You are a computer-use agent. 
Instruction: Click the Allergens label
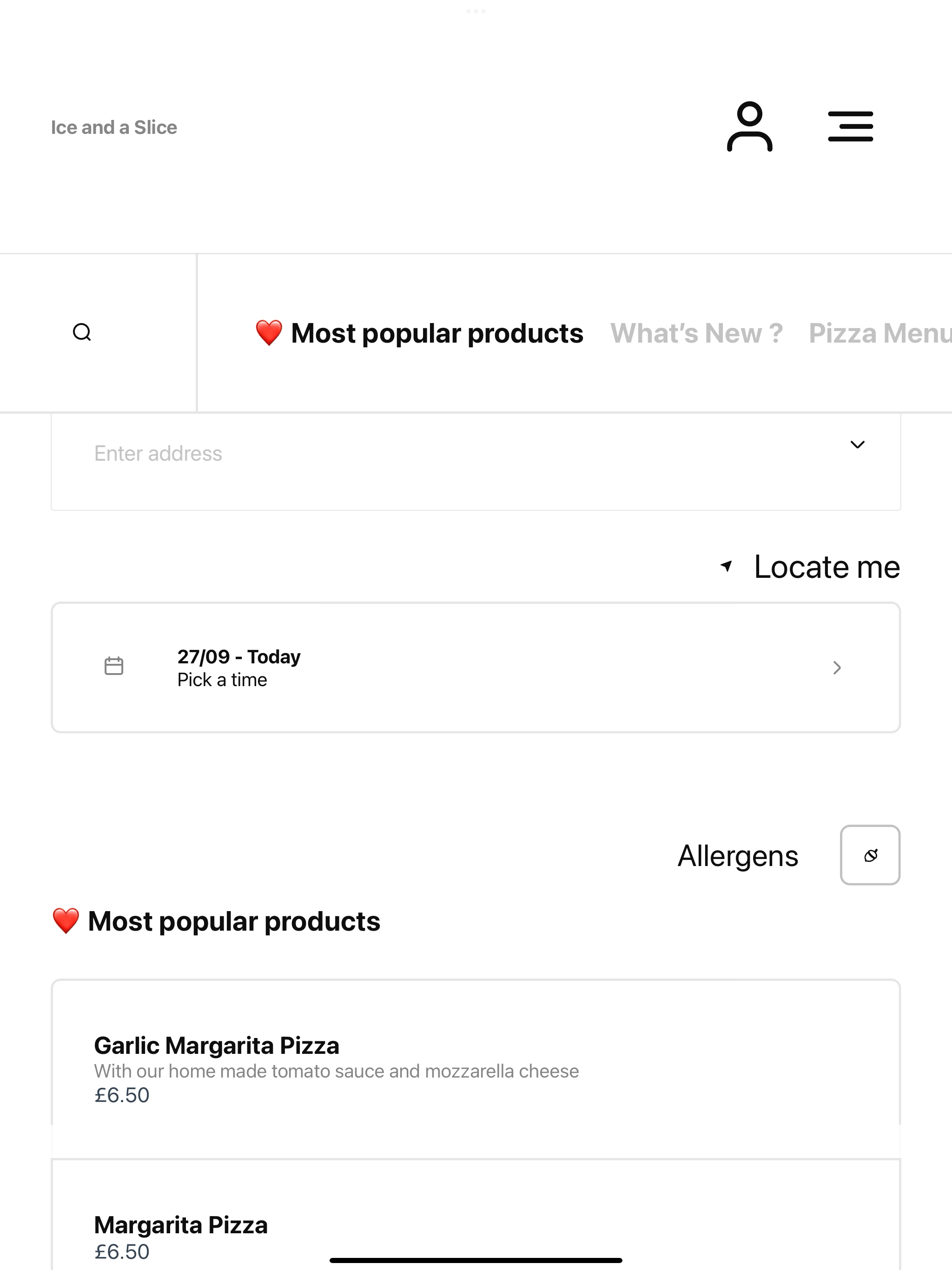(738, 855)
